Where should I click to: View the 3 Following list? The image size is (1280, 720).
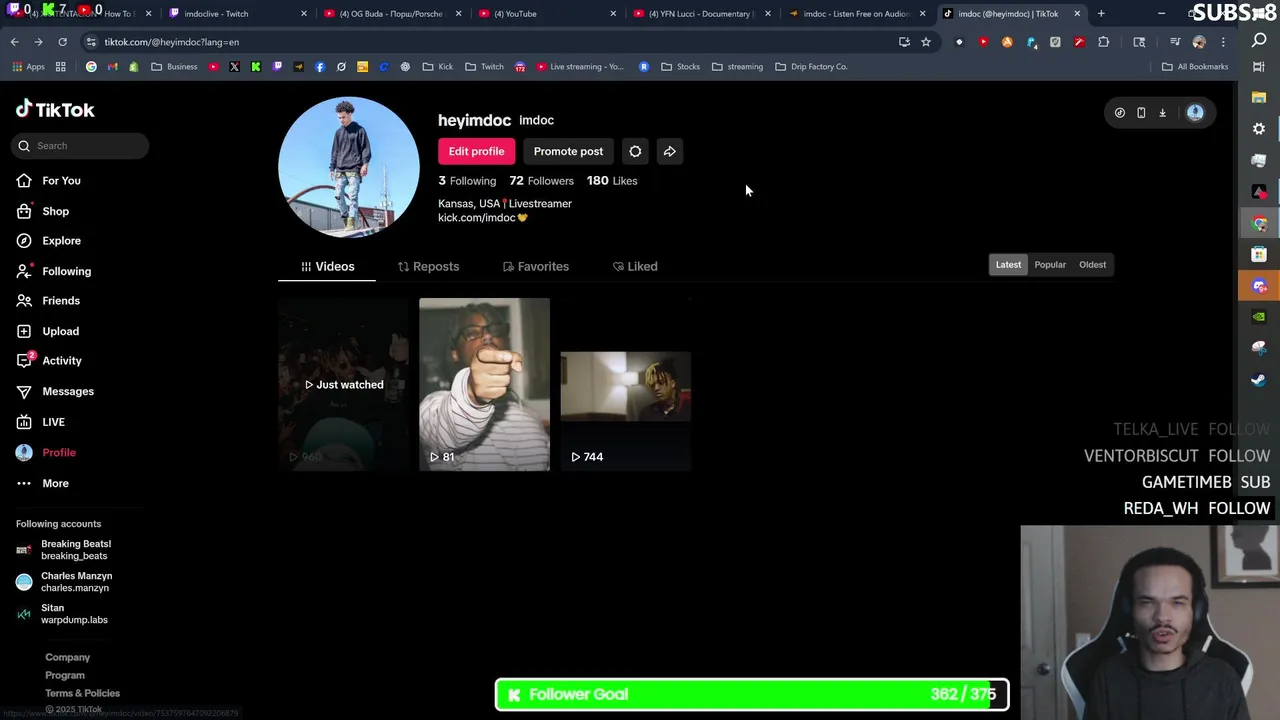pyautogui.click(x=467, y=181)
